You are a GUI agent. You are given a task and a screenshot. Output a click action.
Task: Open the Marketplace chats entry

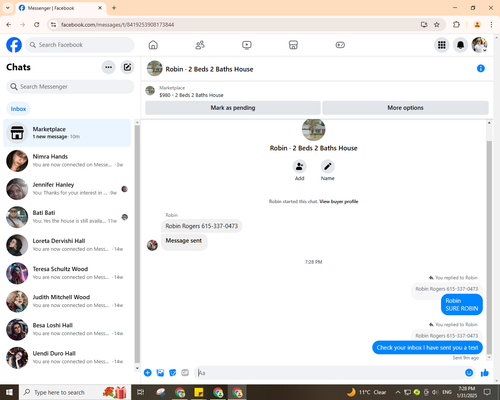(x=67, y=133)
